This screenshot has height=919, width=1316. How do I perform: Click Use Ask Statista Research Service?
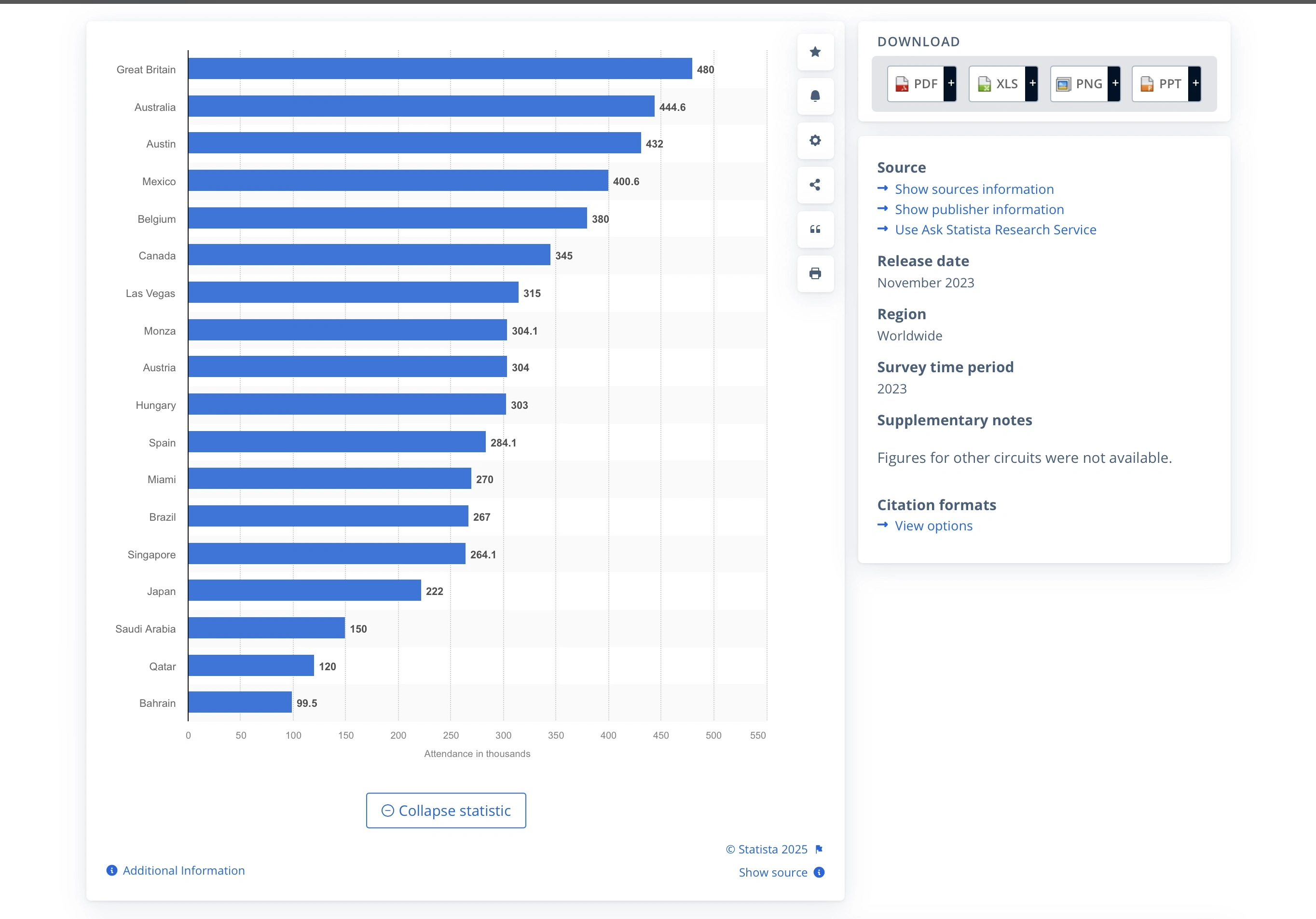(x=995, y=230)
